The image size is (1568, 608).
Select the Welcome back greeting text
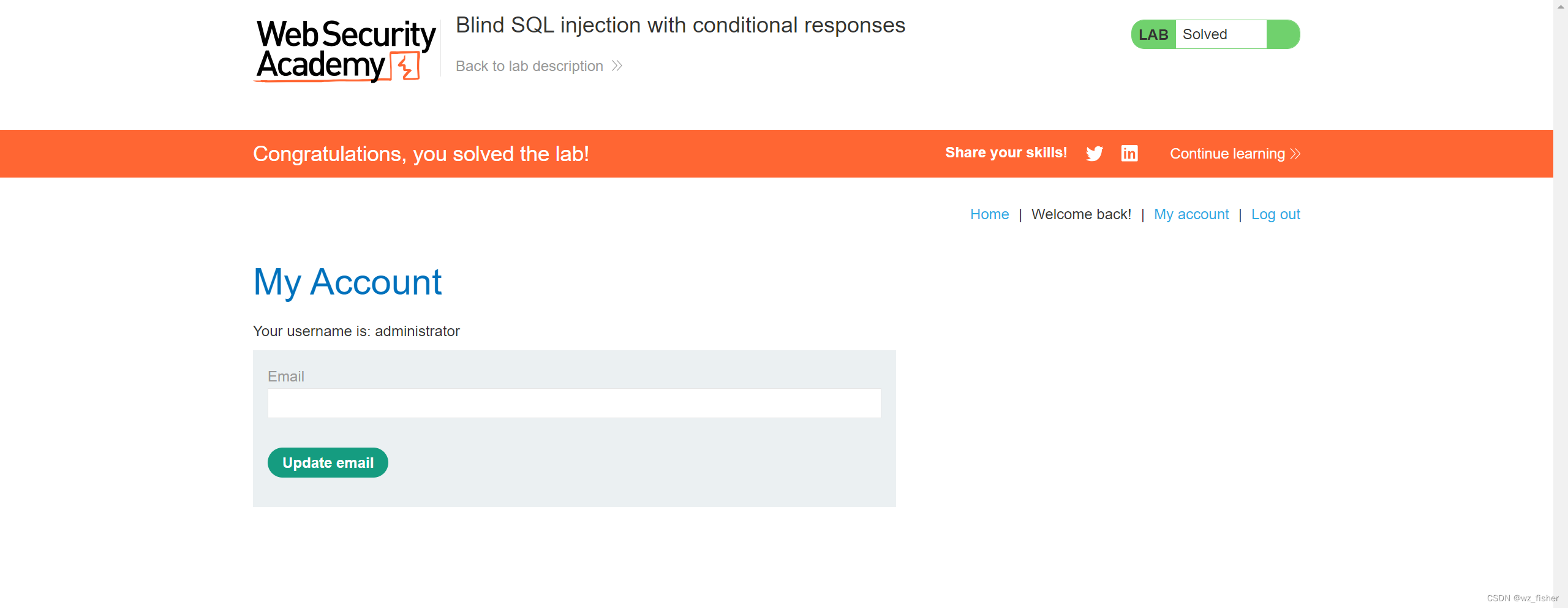1082,214
